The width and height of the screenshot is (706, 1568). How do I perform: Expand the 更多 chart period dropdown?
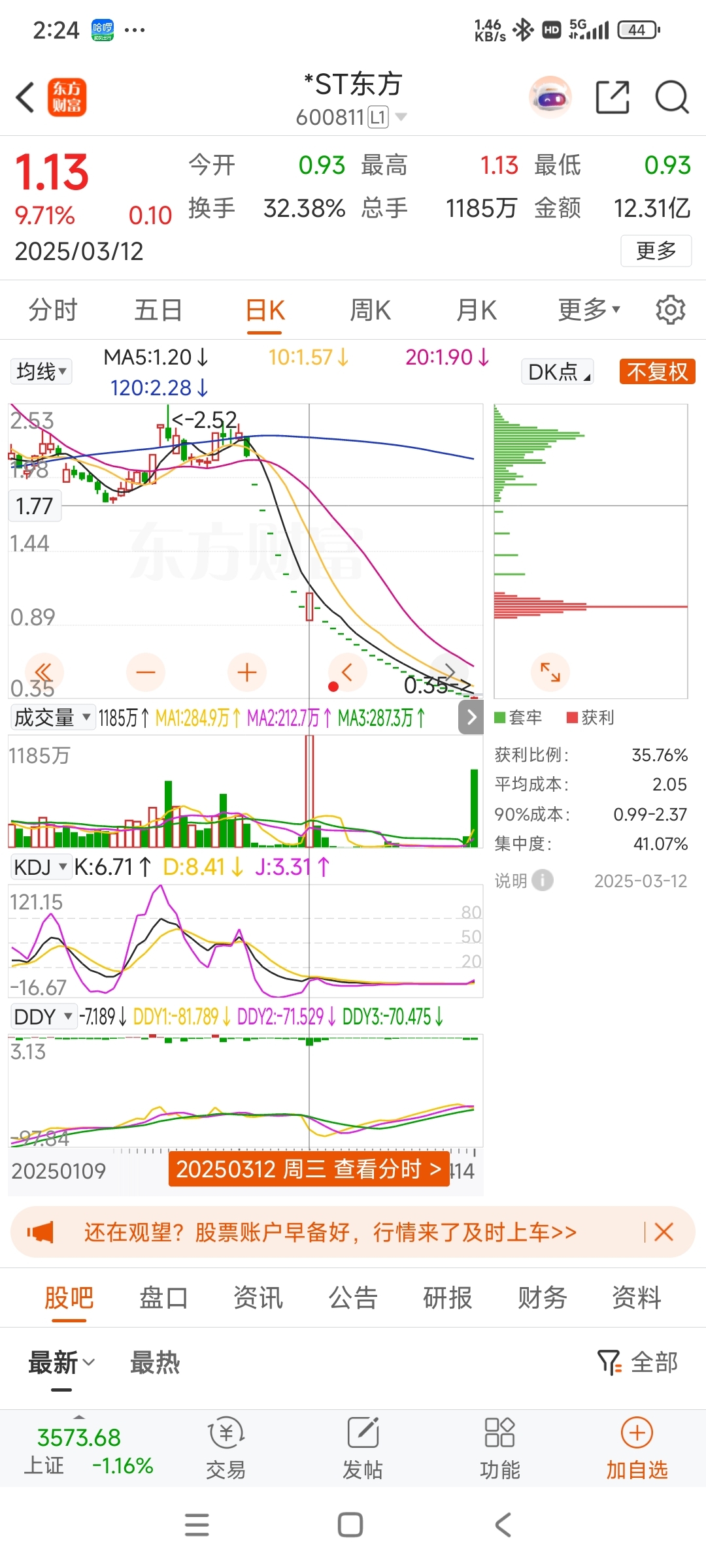(x=589, y=310)
